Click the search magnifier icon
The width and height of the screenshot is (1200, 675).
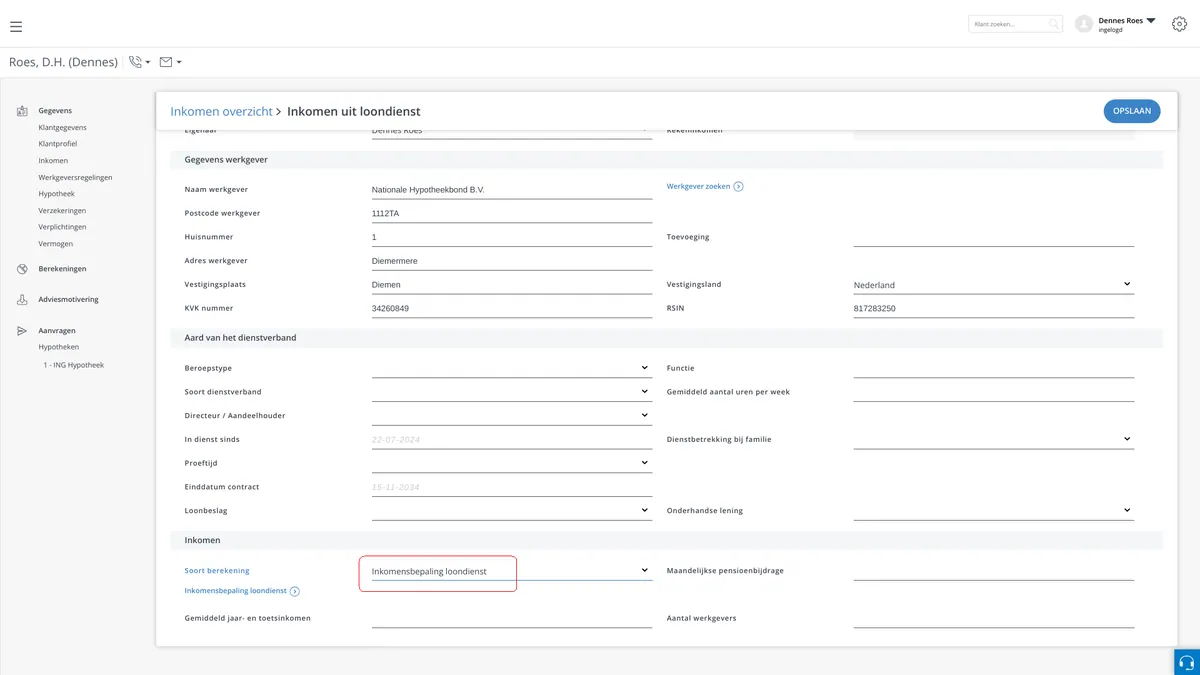point(1053,24)
